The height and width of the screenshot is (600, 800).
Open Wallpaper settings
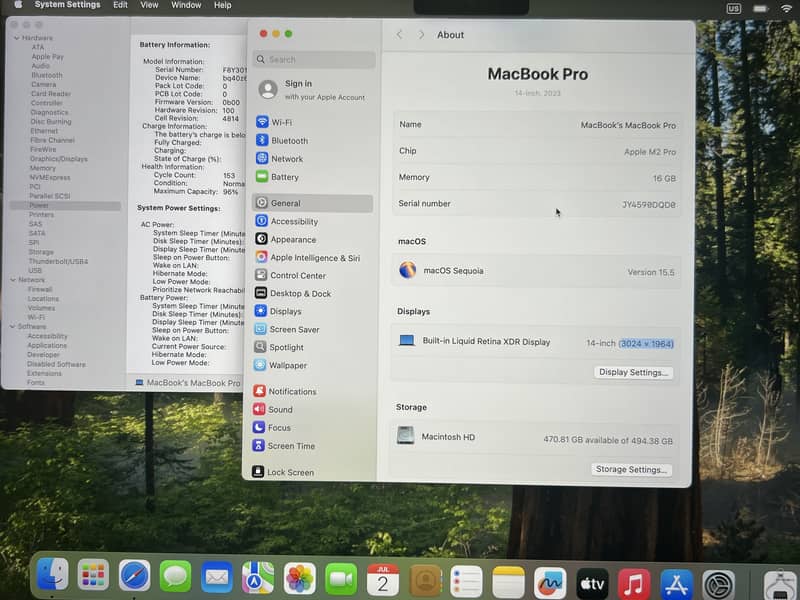pos(281,365)
